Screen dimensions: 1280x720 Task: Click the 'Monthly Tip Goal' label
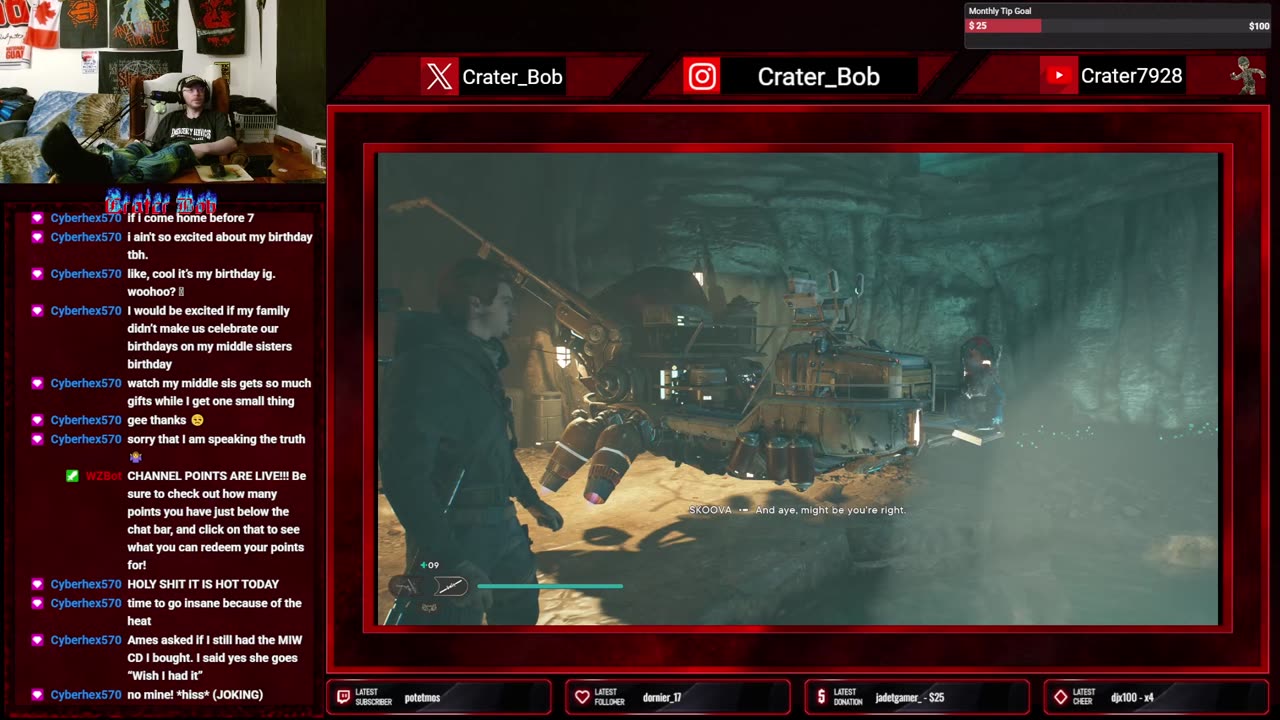1000,11
